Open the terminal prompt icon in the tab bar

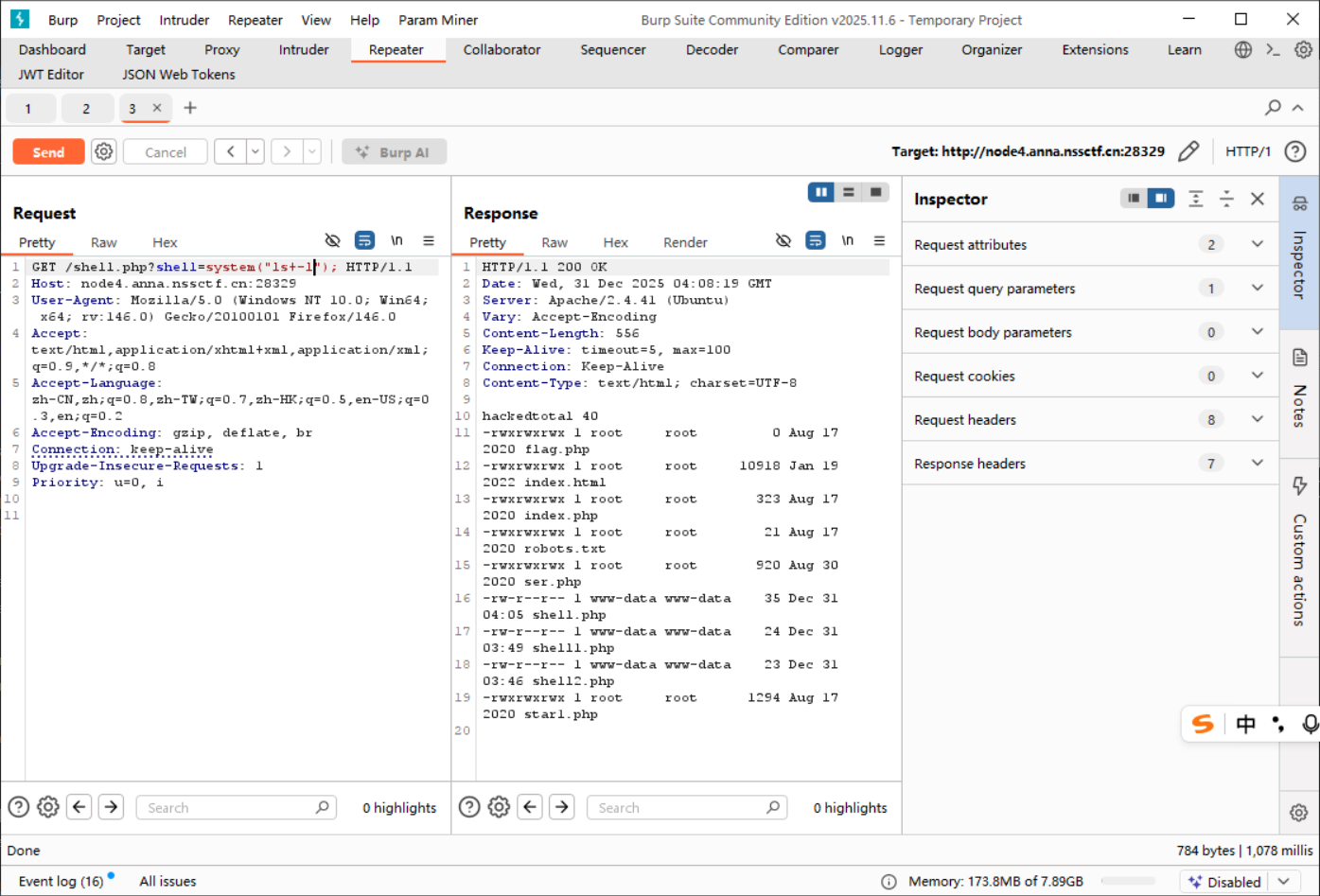pyautogui.click(x=1273, y=50)
